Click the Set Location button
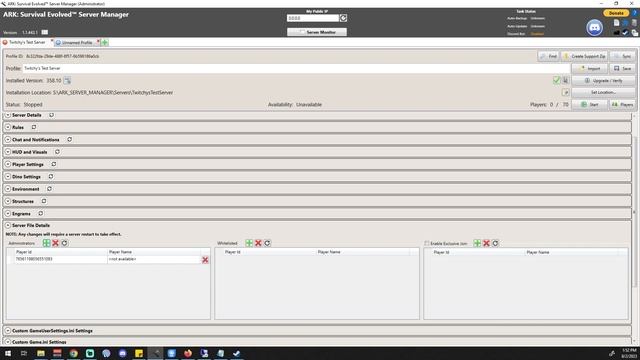 click(x=604, y=93)
